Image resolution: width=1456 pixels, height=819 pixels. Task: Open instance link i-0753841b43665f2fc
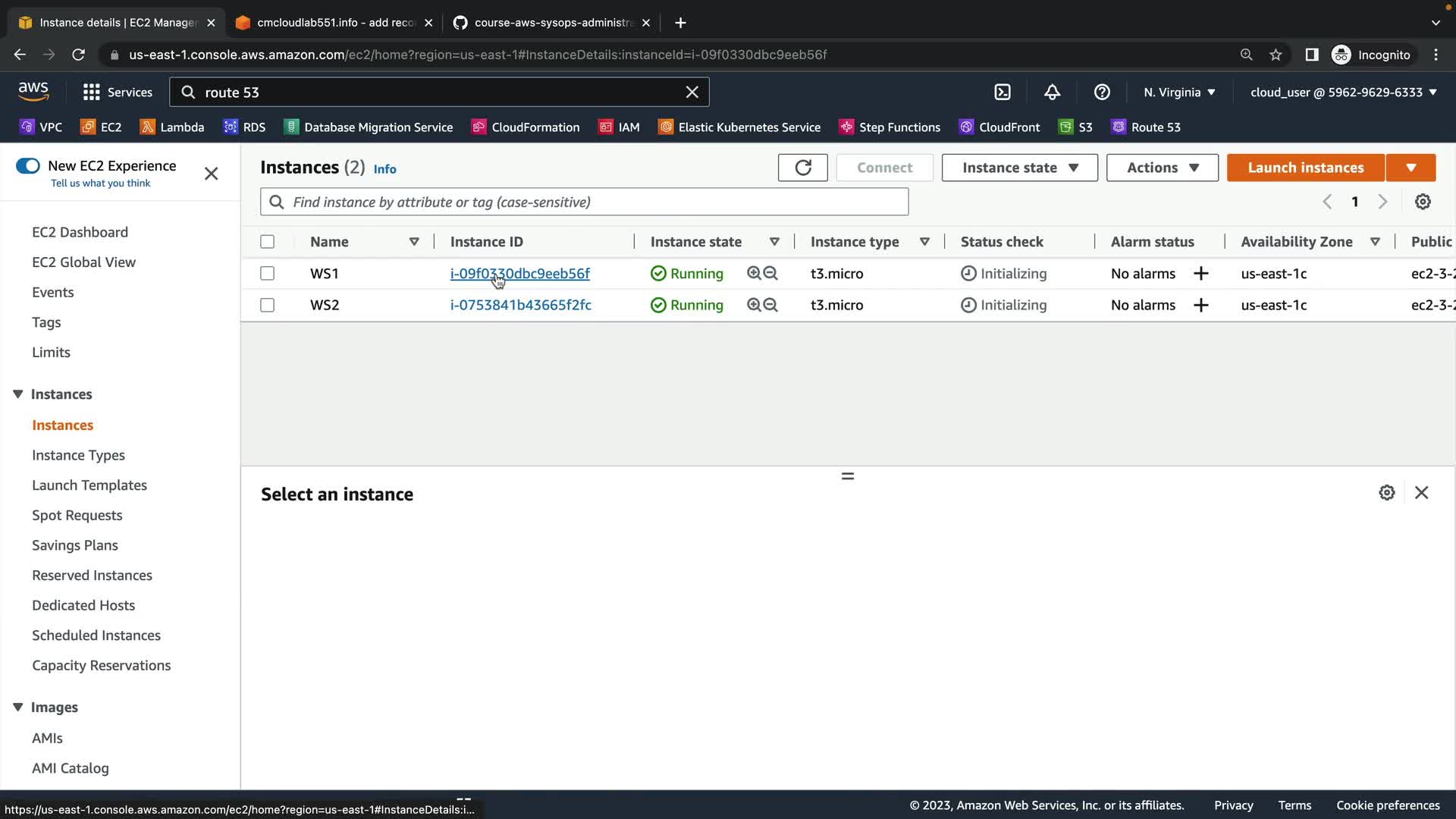pyautogui.click(x=520, y=305)
